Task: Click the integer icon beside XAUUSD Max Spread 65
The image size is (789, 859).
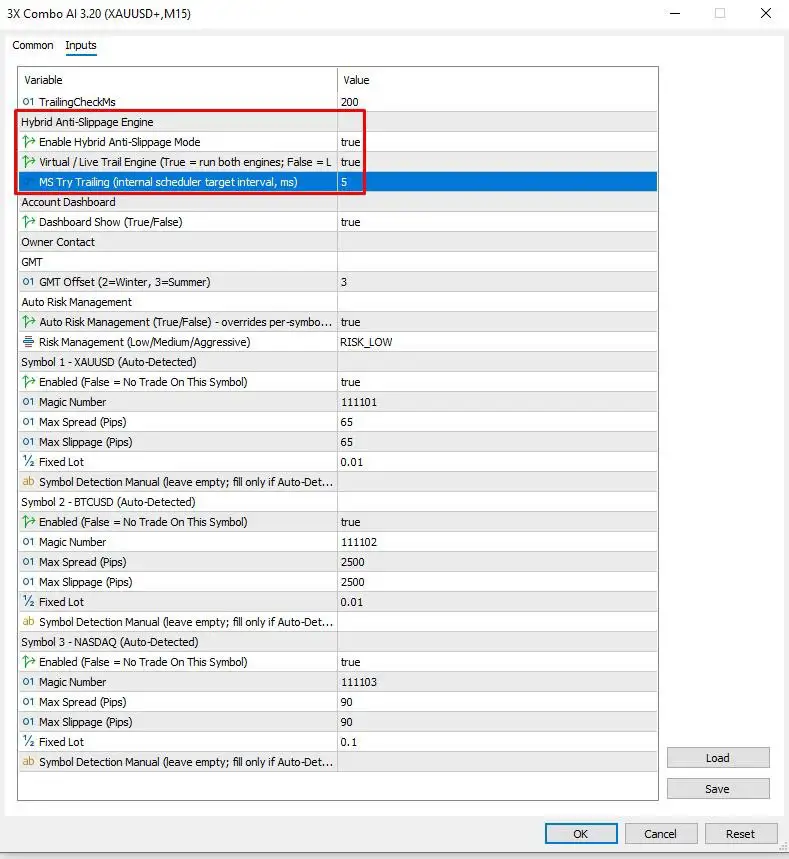Action: coord(28,421)
